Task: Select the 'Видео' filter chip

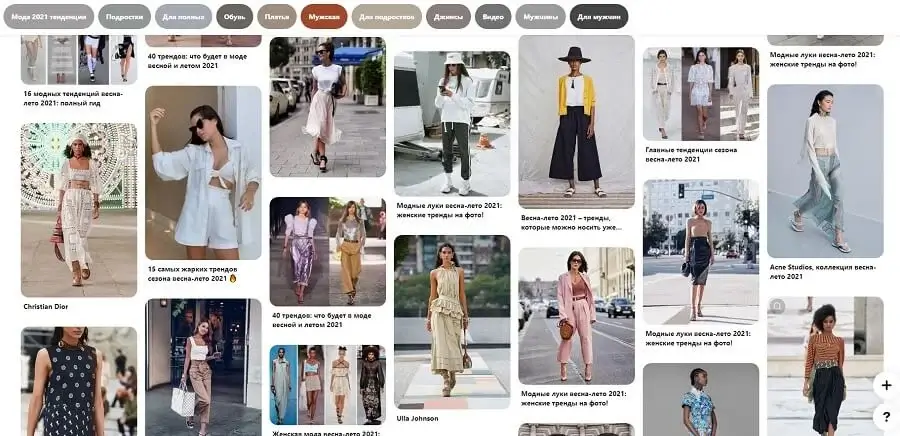Action: (493, 17)
